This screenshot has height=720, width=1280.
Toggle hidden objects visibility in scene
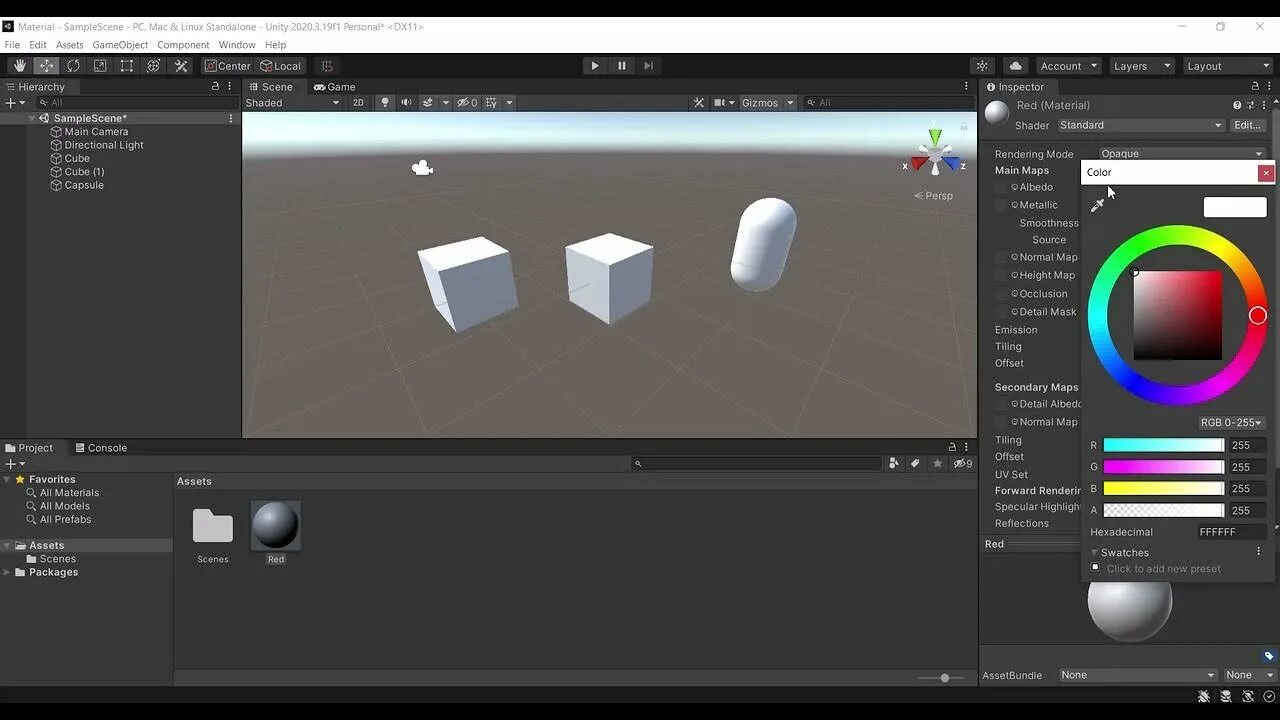[x=467, y=103]
